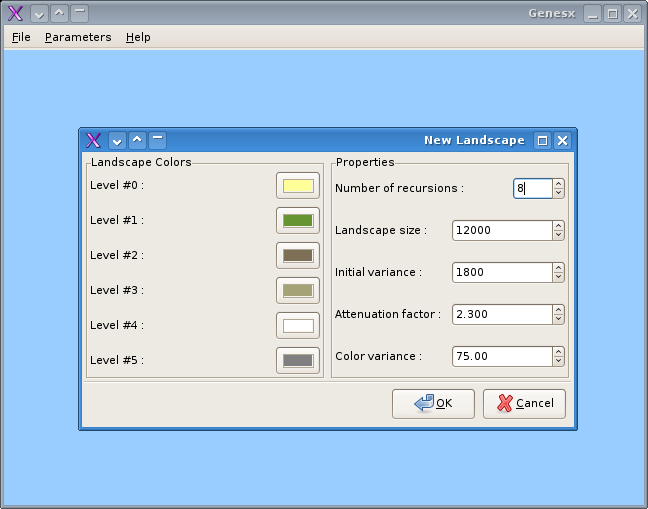
Task: Click the X icon in dialog title bar
Action: pos(93,140)
